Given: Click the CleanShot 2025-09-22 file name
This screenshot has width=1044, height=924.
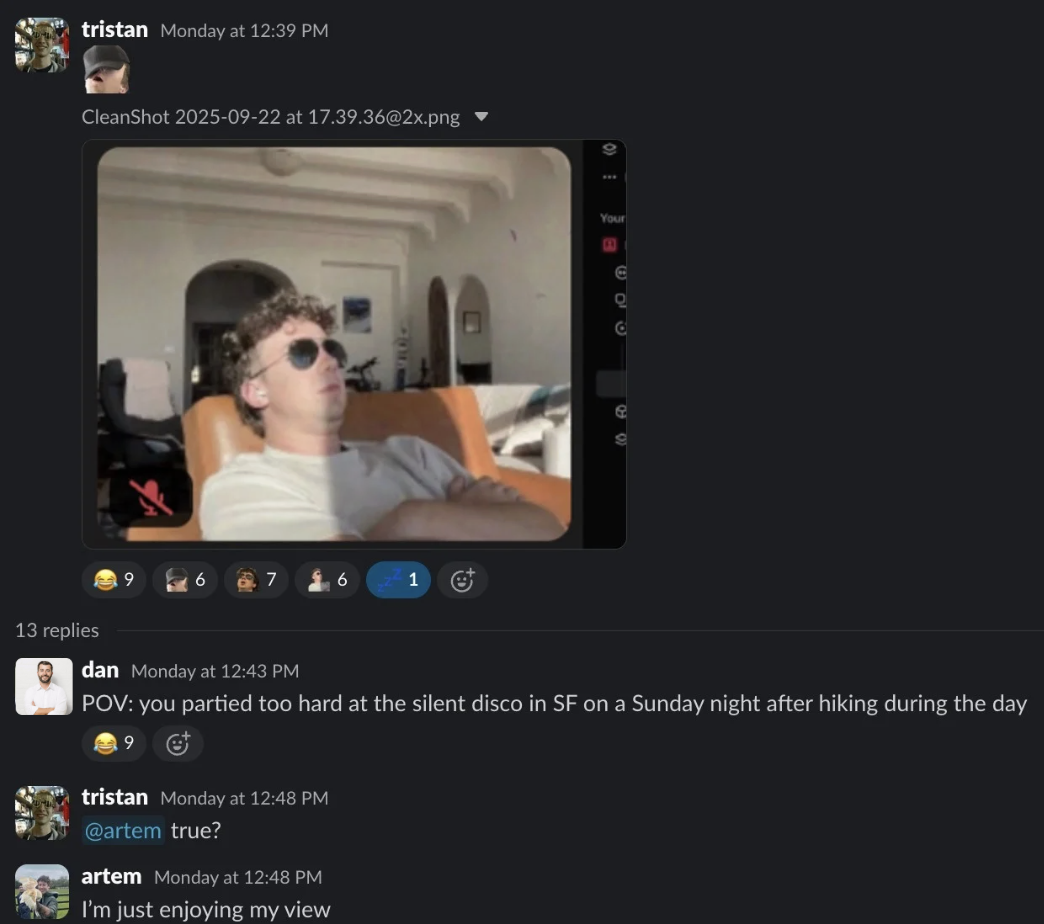Looking at the screenshot, I should tap(270, 117).
